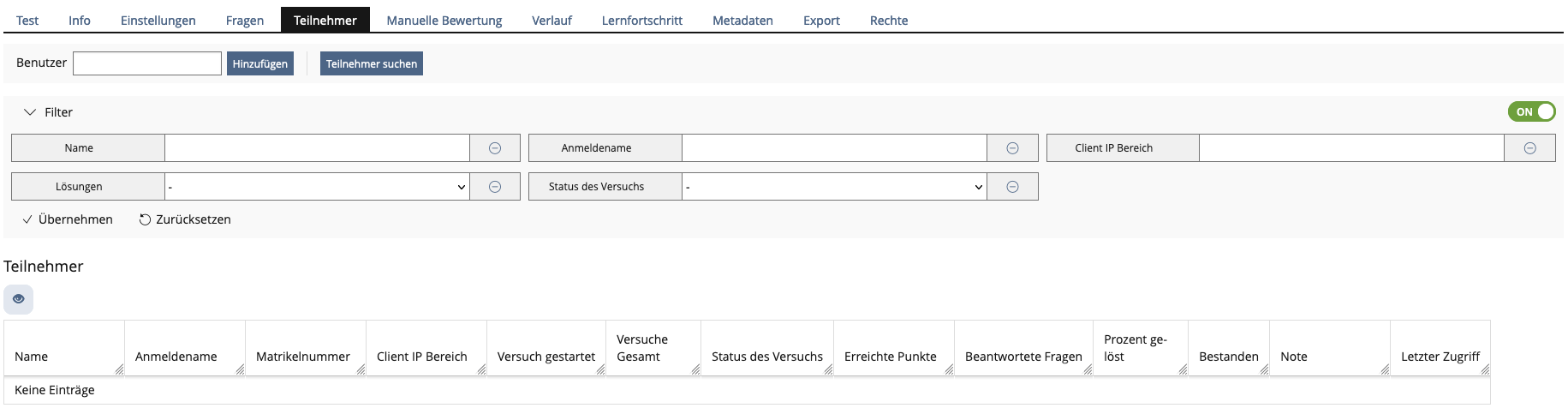Screen dimensions: 1568x414
Task: Switch to the Einstellungen tab
Action: click(158, 21)
